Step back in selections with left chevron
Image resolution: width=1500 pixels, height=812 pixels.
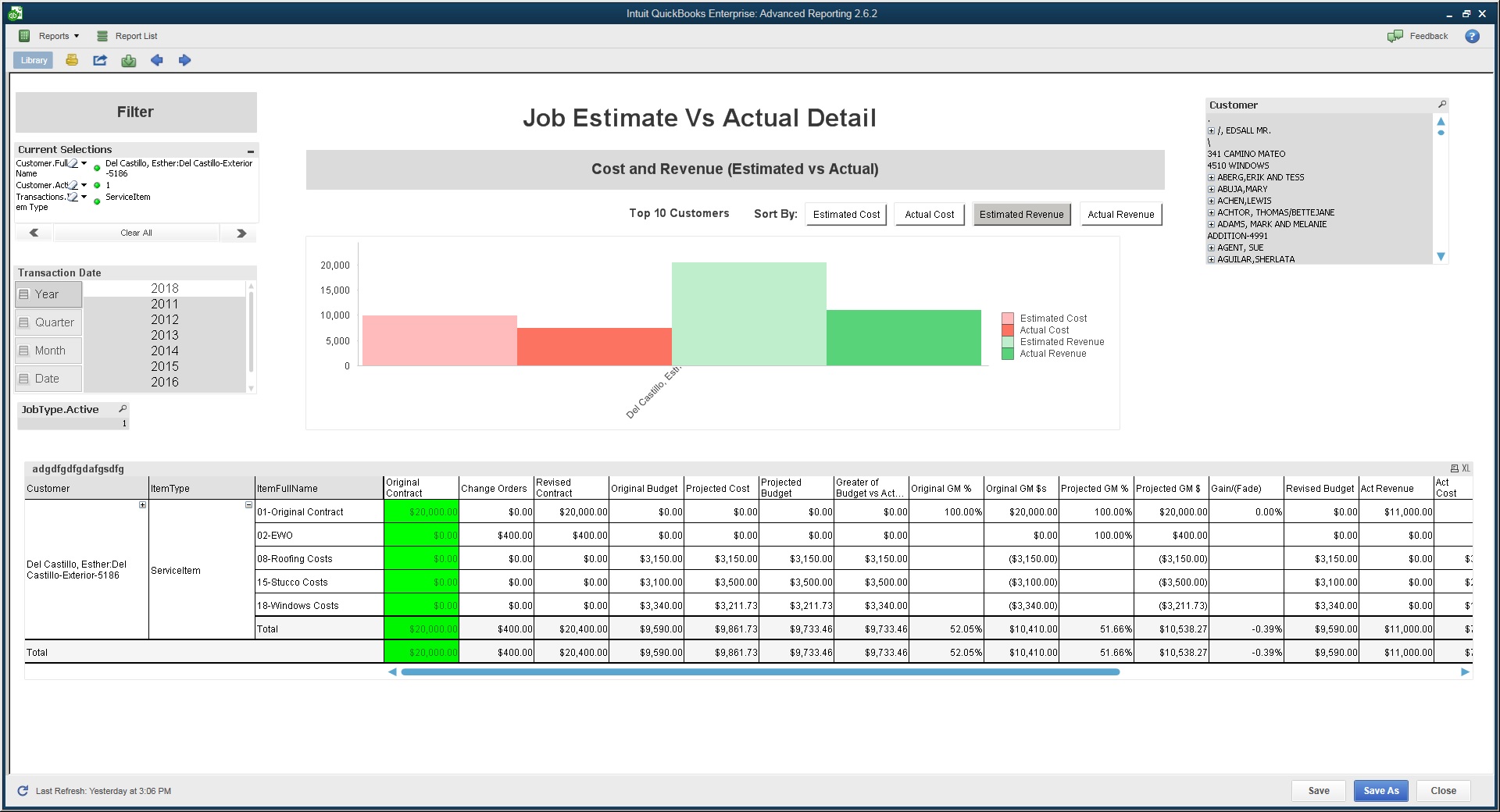(34, 233)
